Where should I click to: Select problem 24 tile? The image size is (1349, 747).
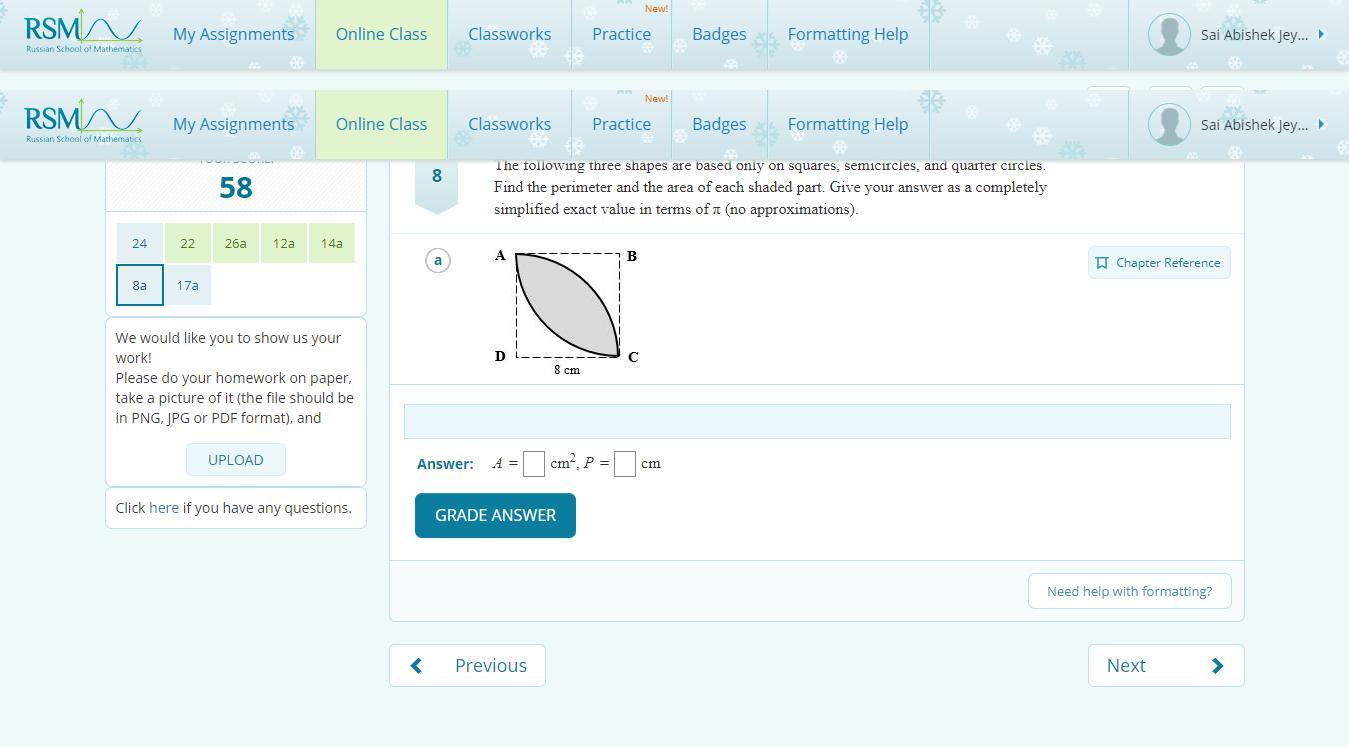pos(140,243)
